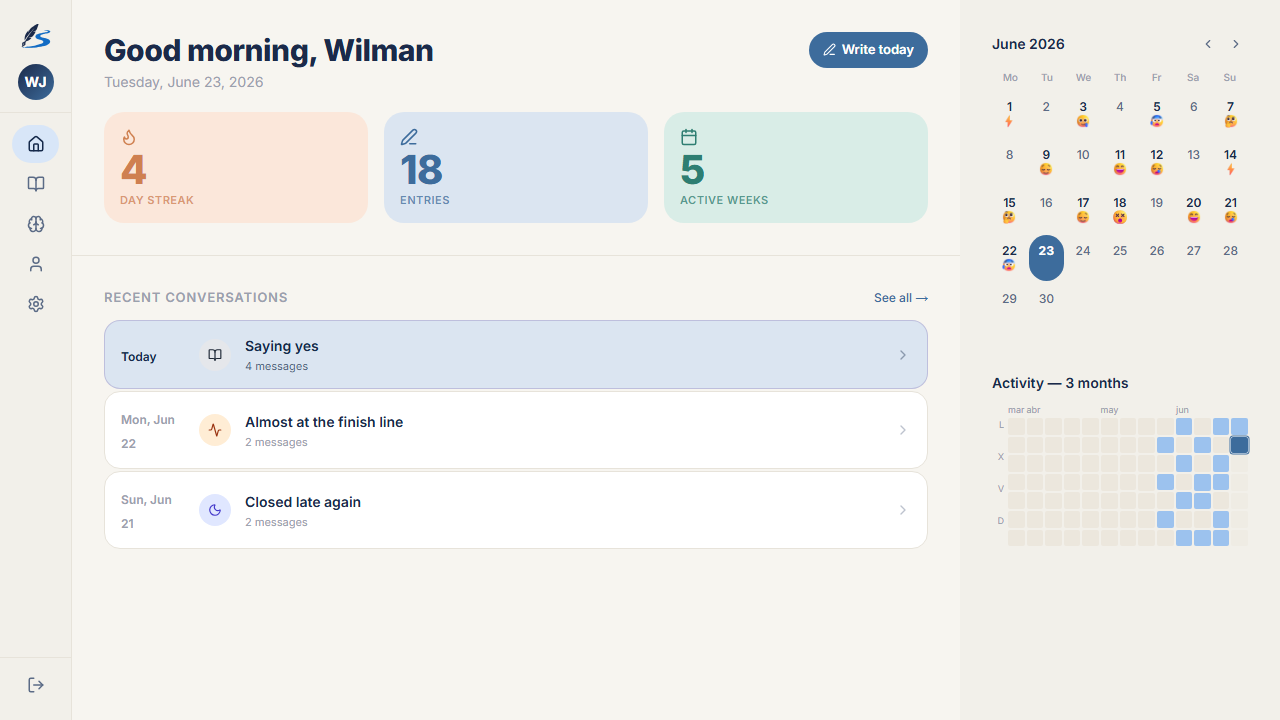Open the See all conversations link
Image resolution: width=1280 pixels, height=720 pixels.
pyautogui.click(x=901, y=298)
